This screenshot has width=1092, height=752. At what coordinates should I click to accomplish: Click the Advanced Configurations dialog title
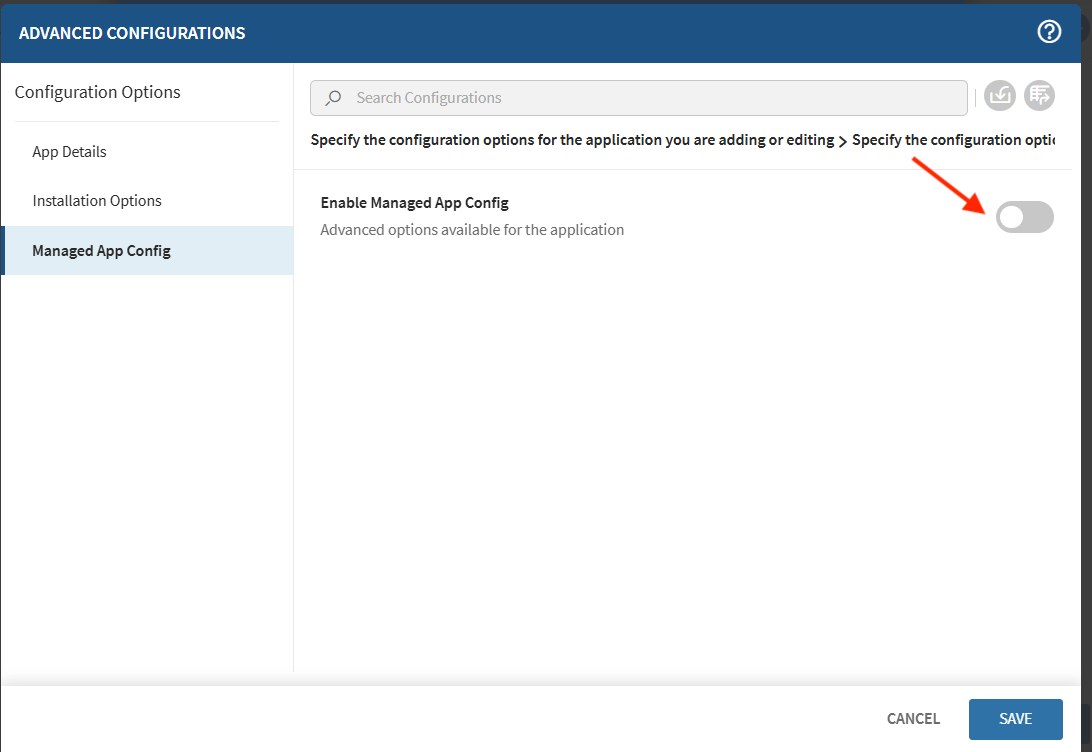132,33
